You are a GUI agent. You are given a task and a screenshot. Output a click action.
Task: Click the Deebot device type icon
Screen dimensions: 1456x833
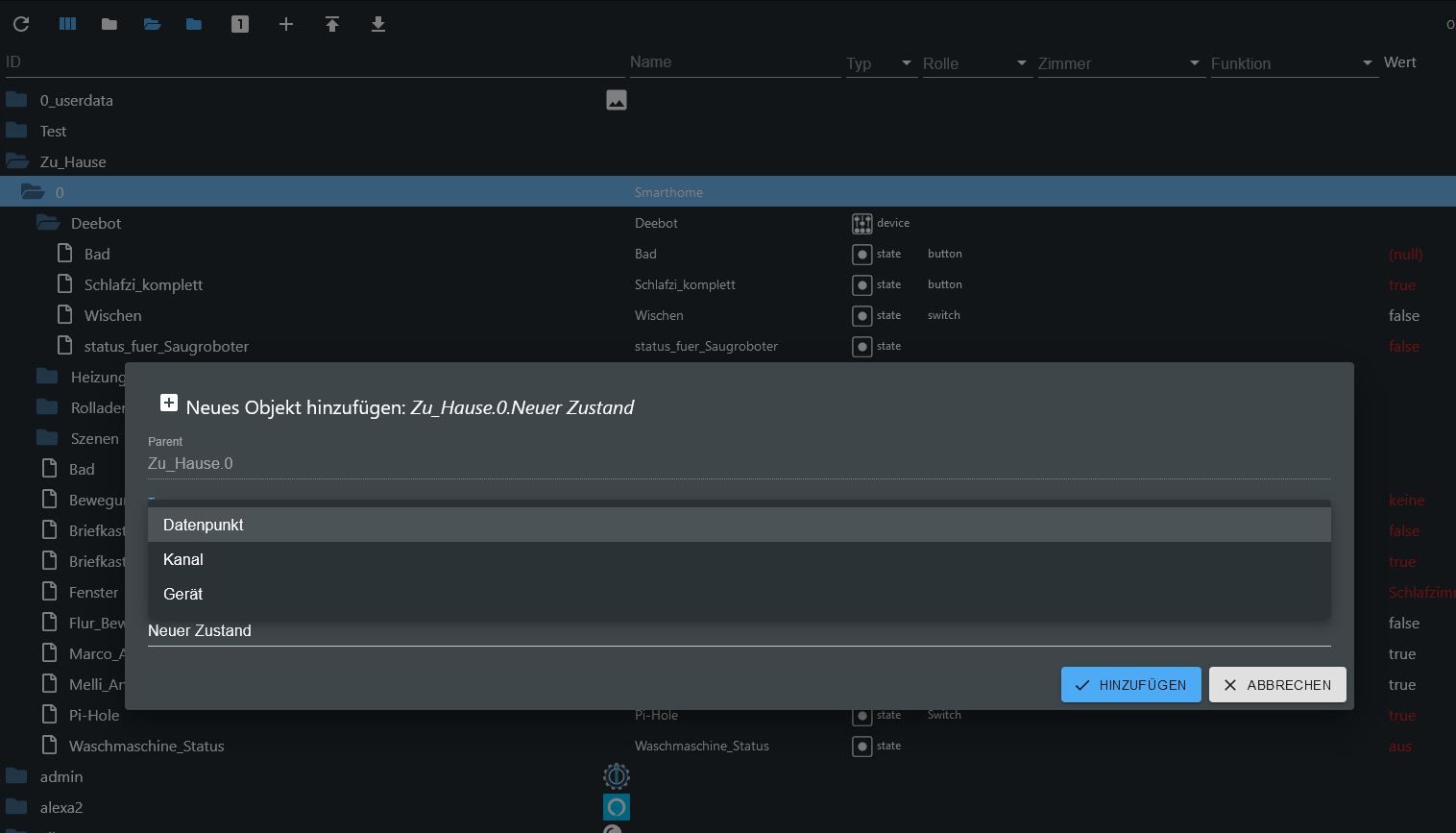point(862,223)
